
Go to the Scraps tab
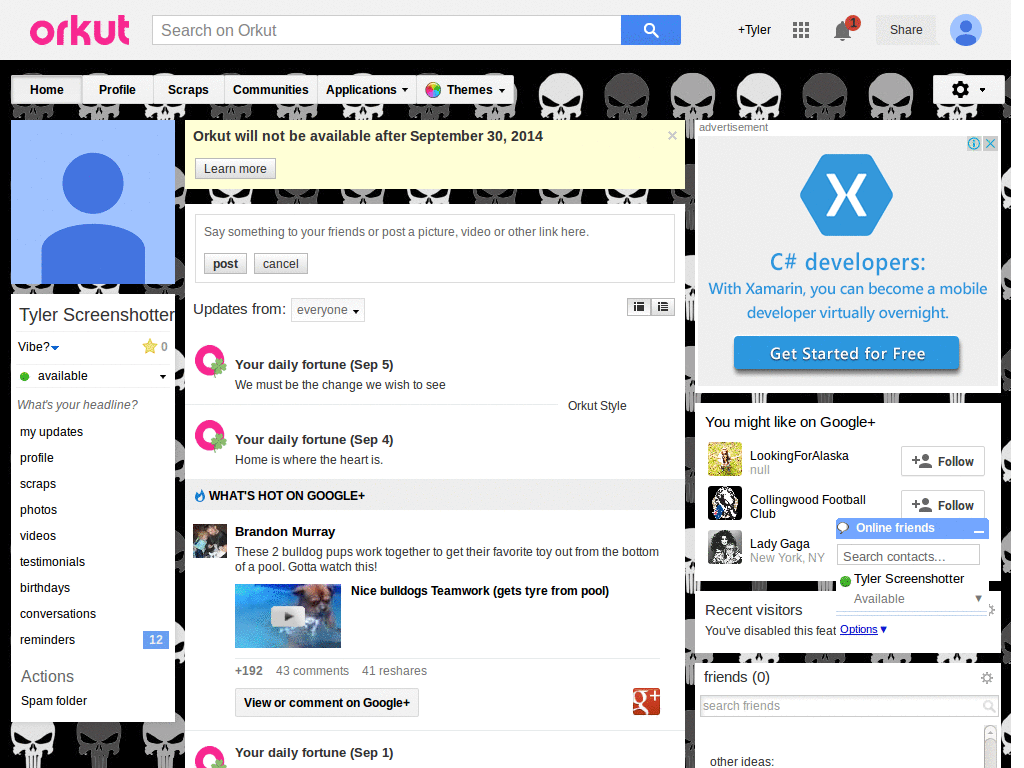tap(188, 89)
